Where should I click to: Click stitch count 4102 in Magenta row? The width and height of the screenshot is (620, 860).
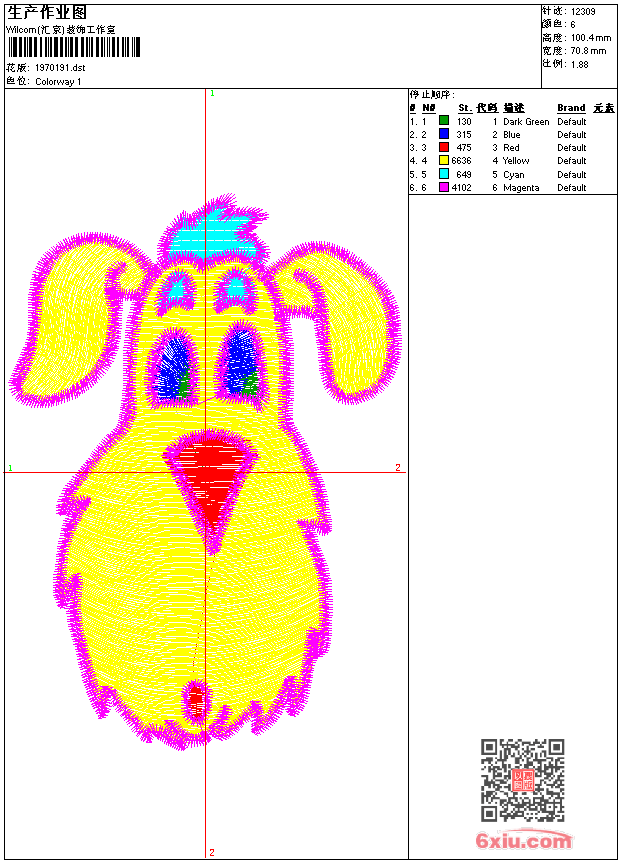coord(461,188)
